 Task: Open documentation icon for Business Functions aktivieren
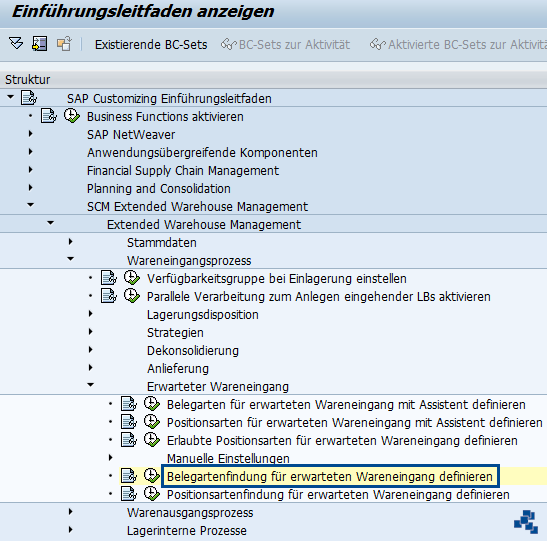coord(48,116)
